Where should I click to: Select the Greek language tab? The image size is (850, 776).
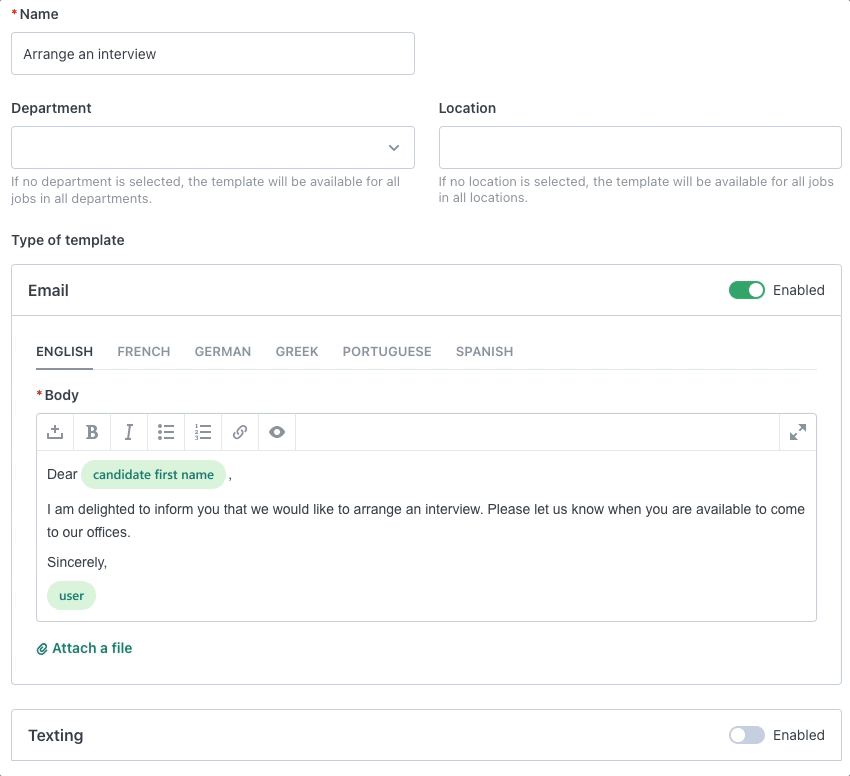(x=297, y=352)
